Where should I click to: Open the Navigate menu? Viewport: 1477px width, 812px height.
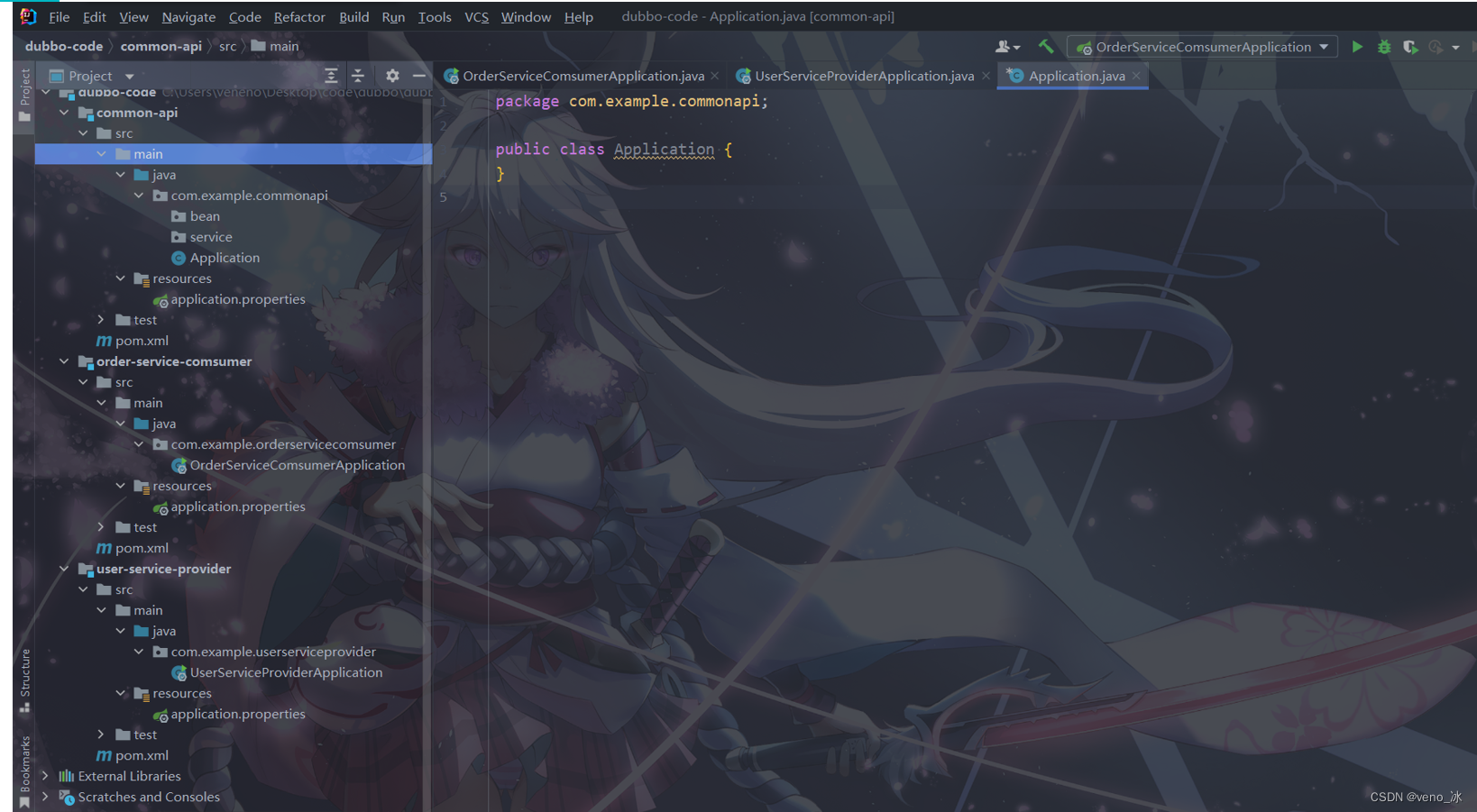188,17
